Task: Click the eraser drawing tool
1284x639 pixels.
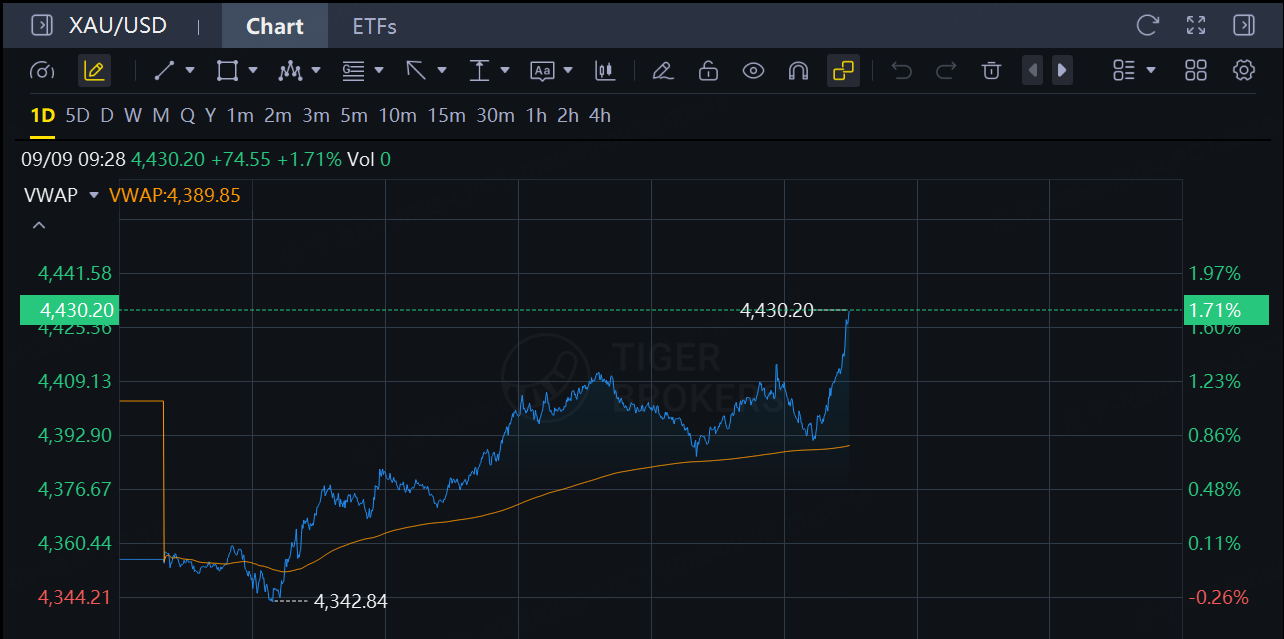Action: [x=661, y=70]
